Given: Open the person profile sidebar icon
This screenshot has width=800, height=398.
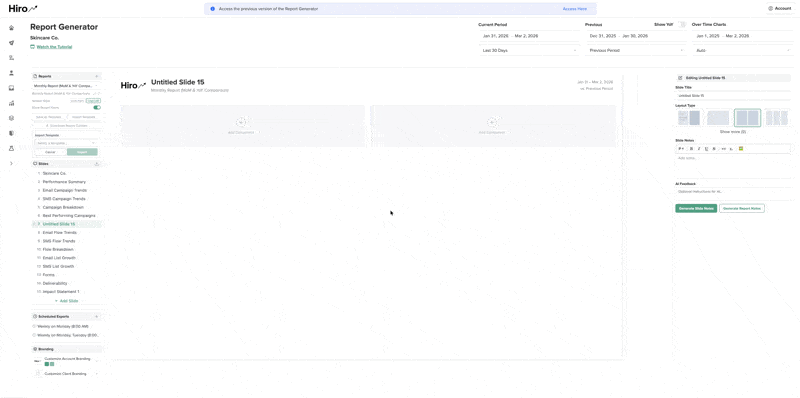Looking at the screenshot, I should (11, 73).
